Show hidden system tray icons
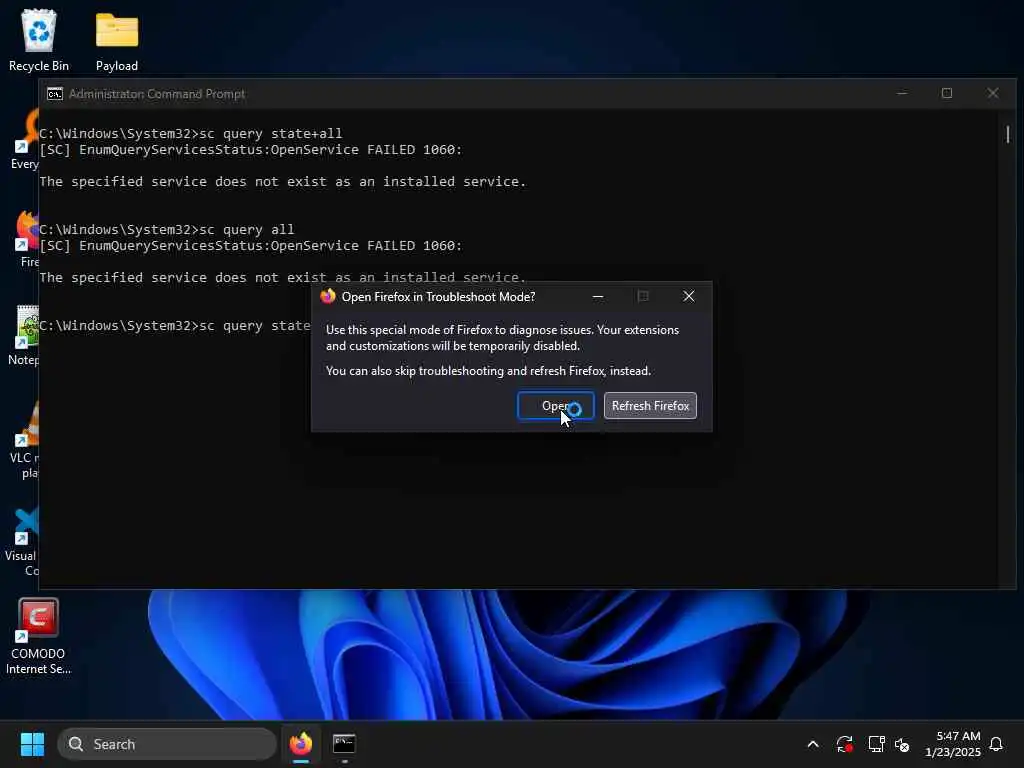1024x768 pixels. pos(813,744)
